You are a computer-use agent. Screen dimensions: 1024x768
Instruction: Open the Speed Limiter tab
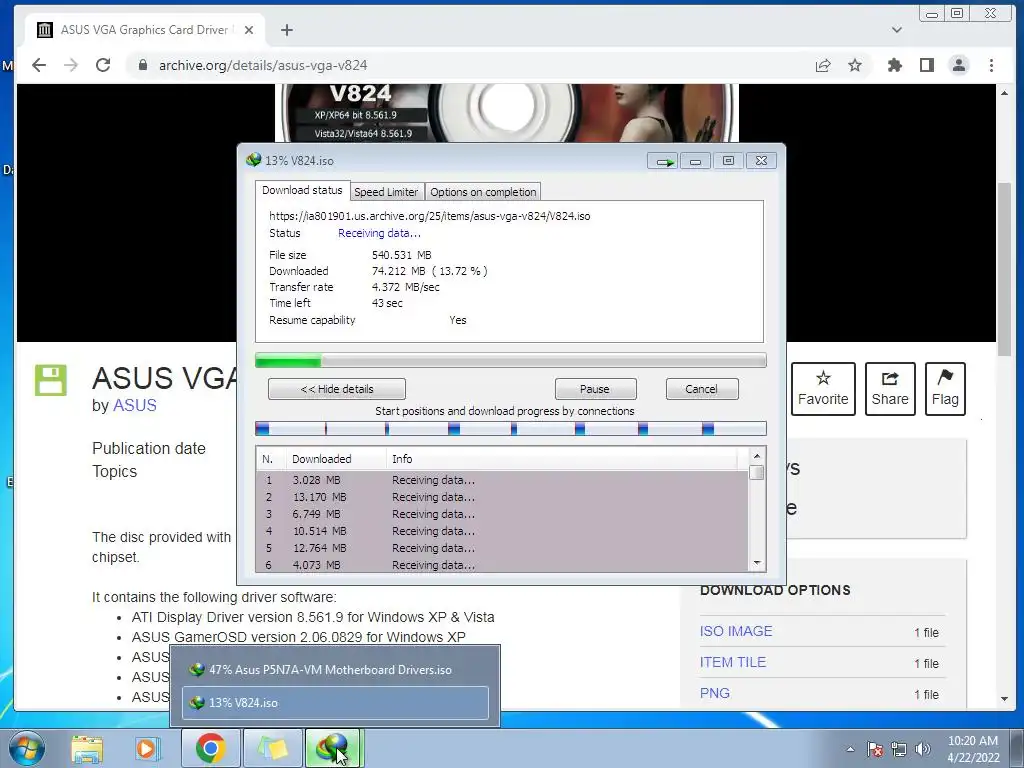click(x=386, y=192)
